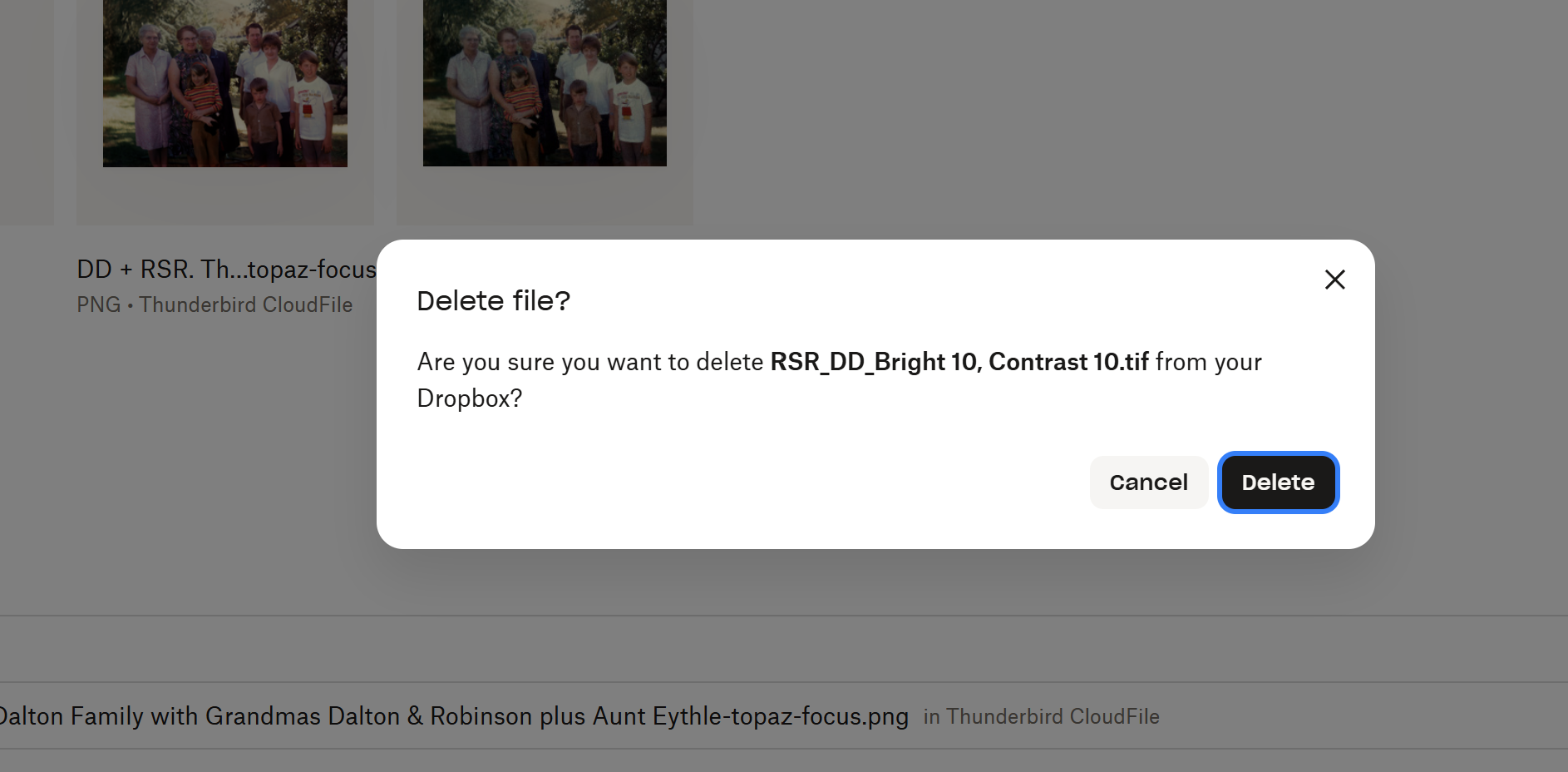Click the DD + RSR topaz-focus file name

pyautogui.click(x=226, y=270)
